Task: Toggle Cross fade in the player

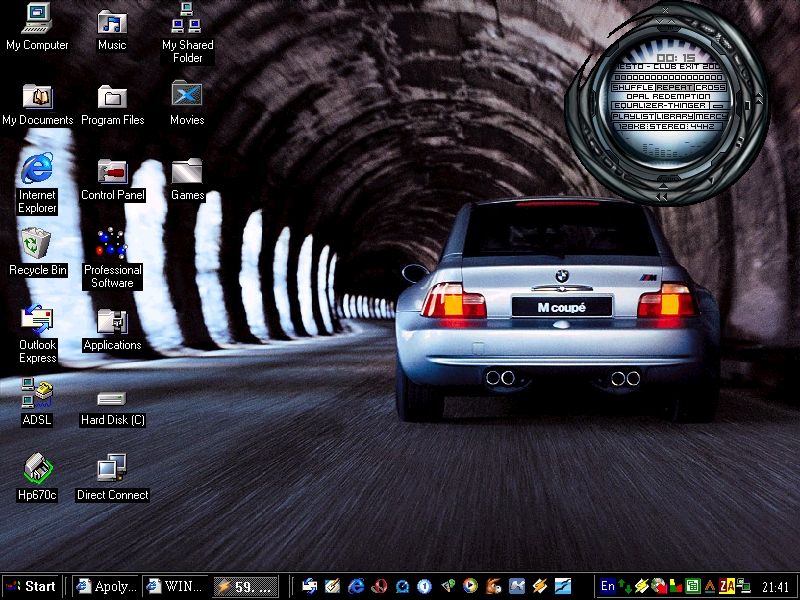Action: click(x=711, y=87)
